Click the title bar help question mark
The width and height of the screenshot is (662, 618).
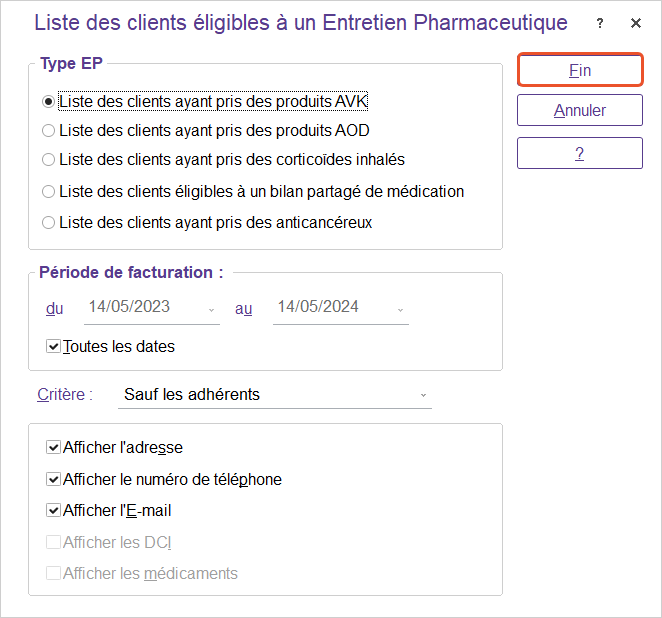[600, 24]
